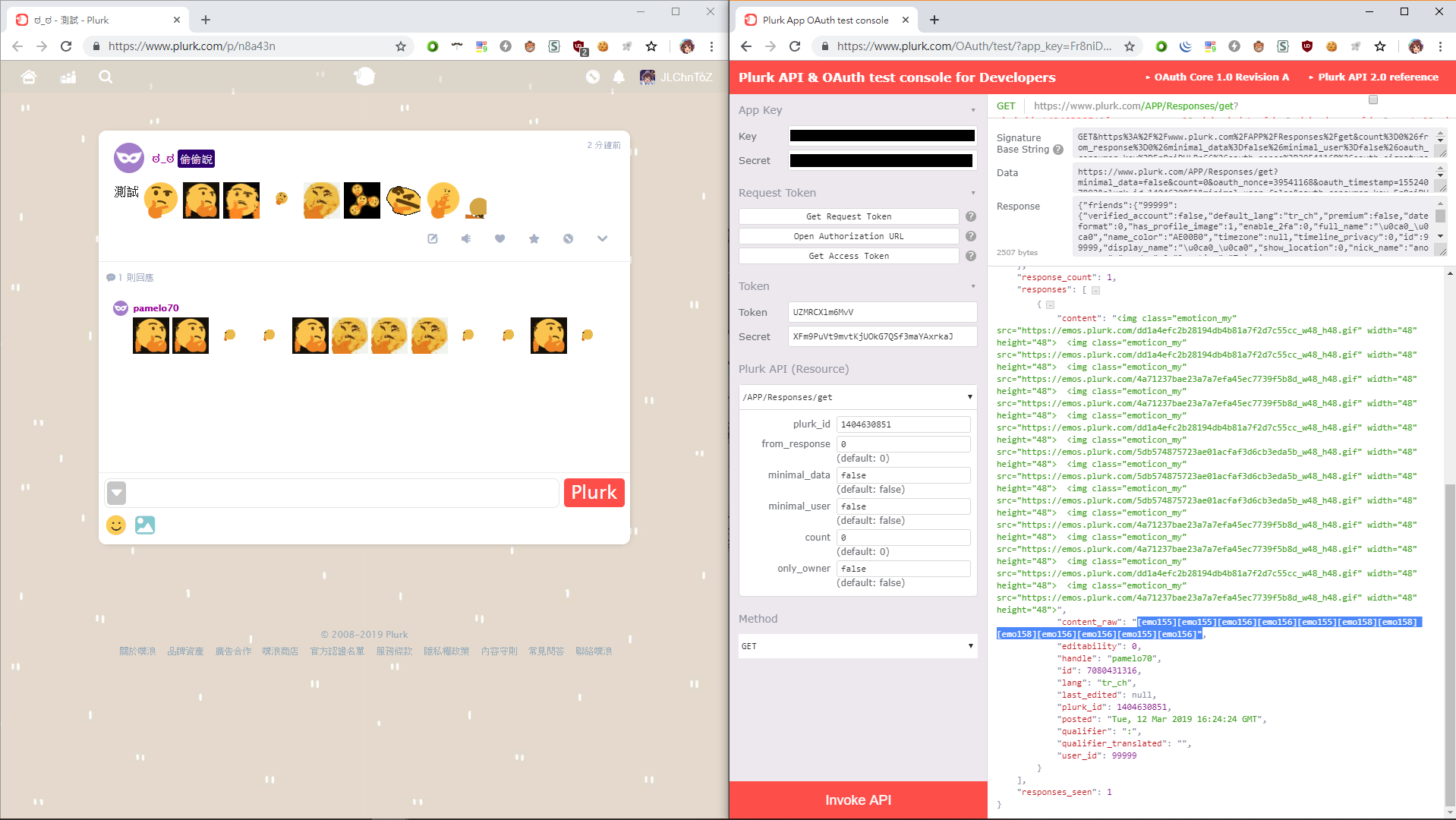Screen dimensions: 1456x820
Task: Switch to the Plurk App OAuth test console tab
Action: tap(825, 20)
